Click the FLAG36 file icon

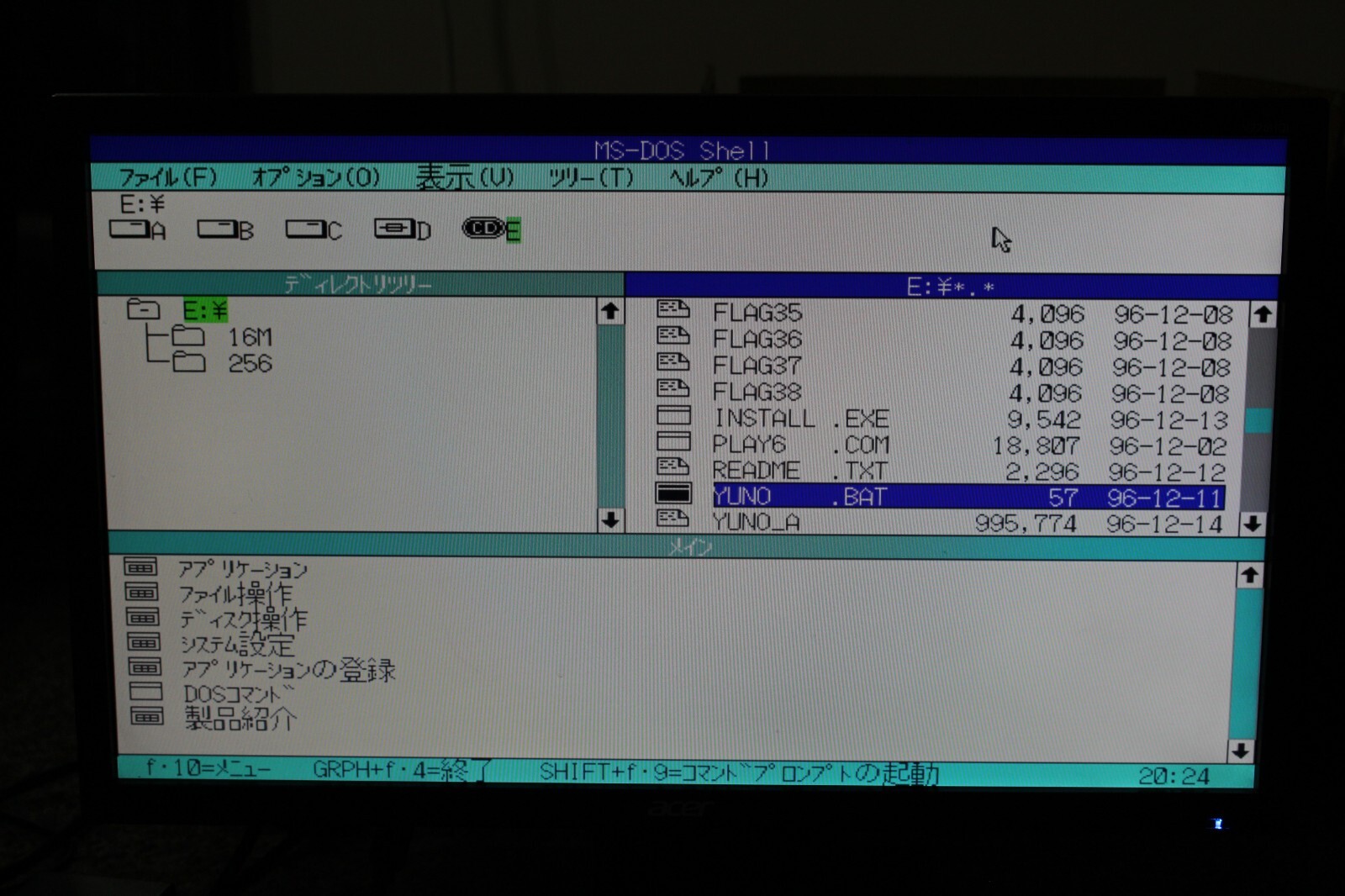[x=673, y=336]
